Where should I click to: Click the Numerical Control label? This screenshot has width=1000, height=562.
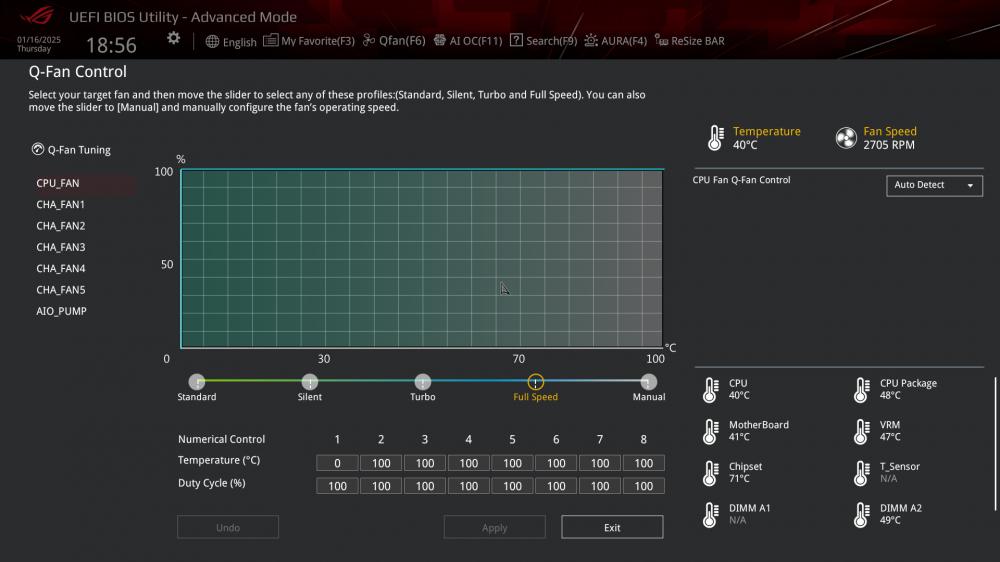[x=221, y=439]
